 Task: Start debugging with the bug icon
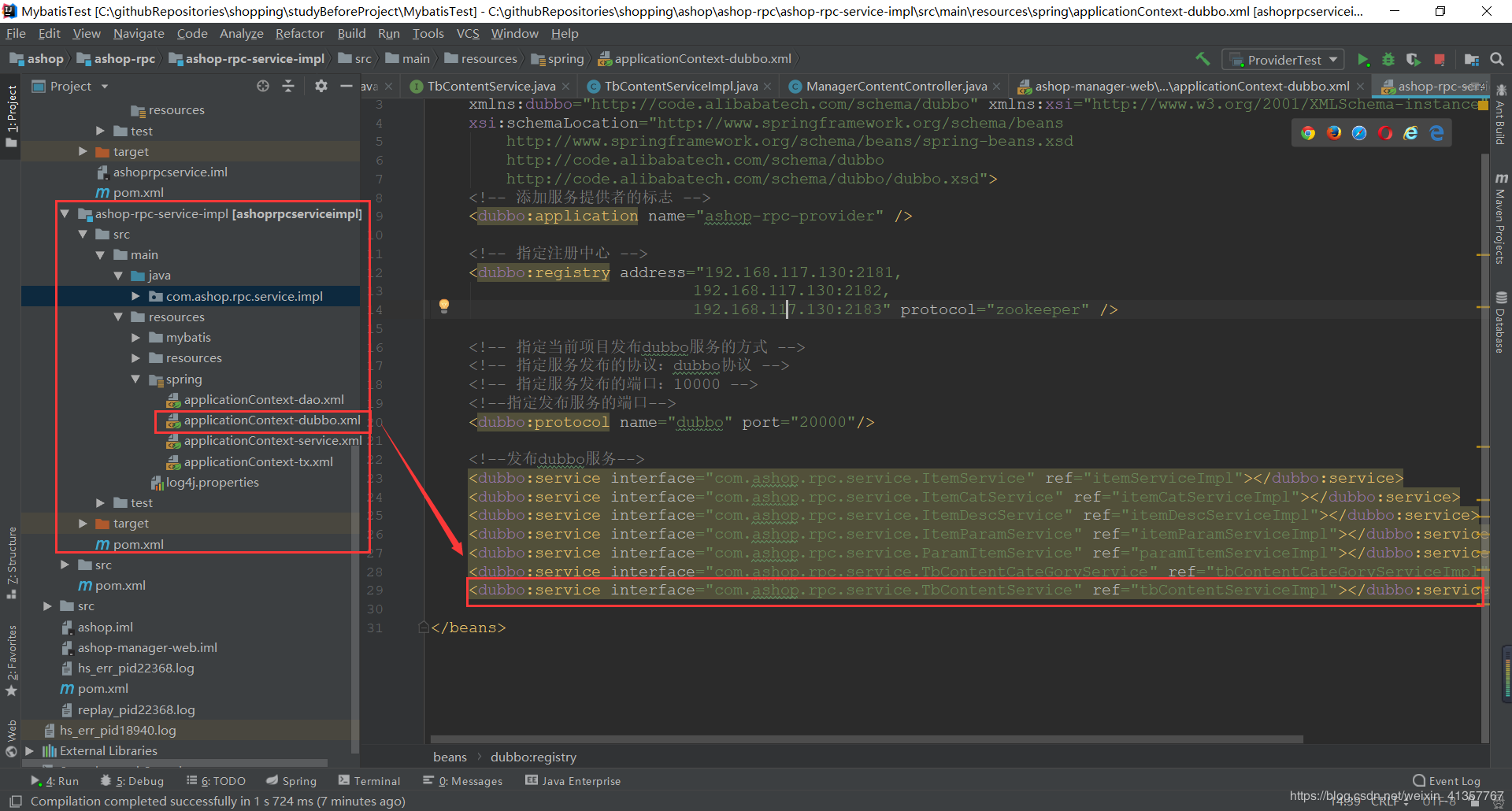coord(1388,60)
